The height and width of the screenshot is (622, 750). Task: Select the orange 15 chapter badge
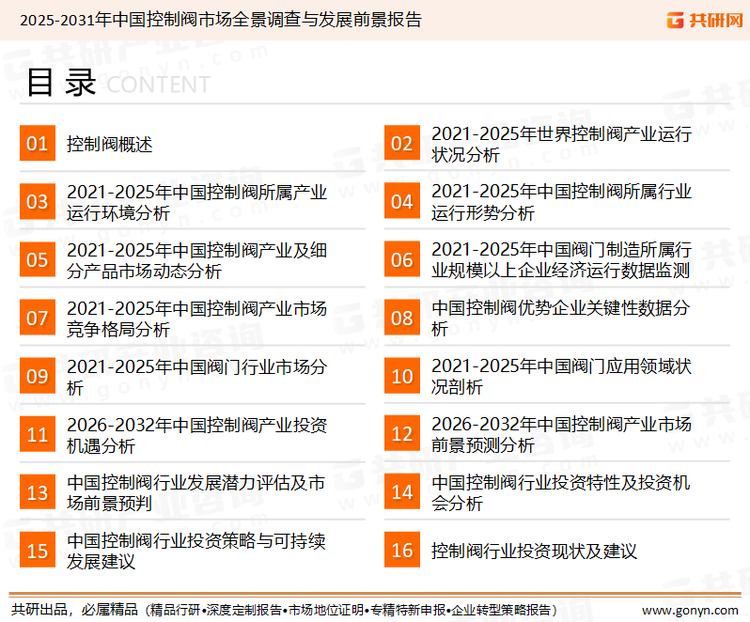coord(37,550)
